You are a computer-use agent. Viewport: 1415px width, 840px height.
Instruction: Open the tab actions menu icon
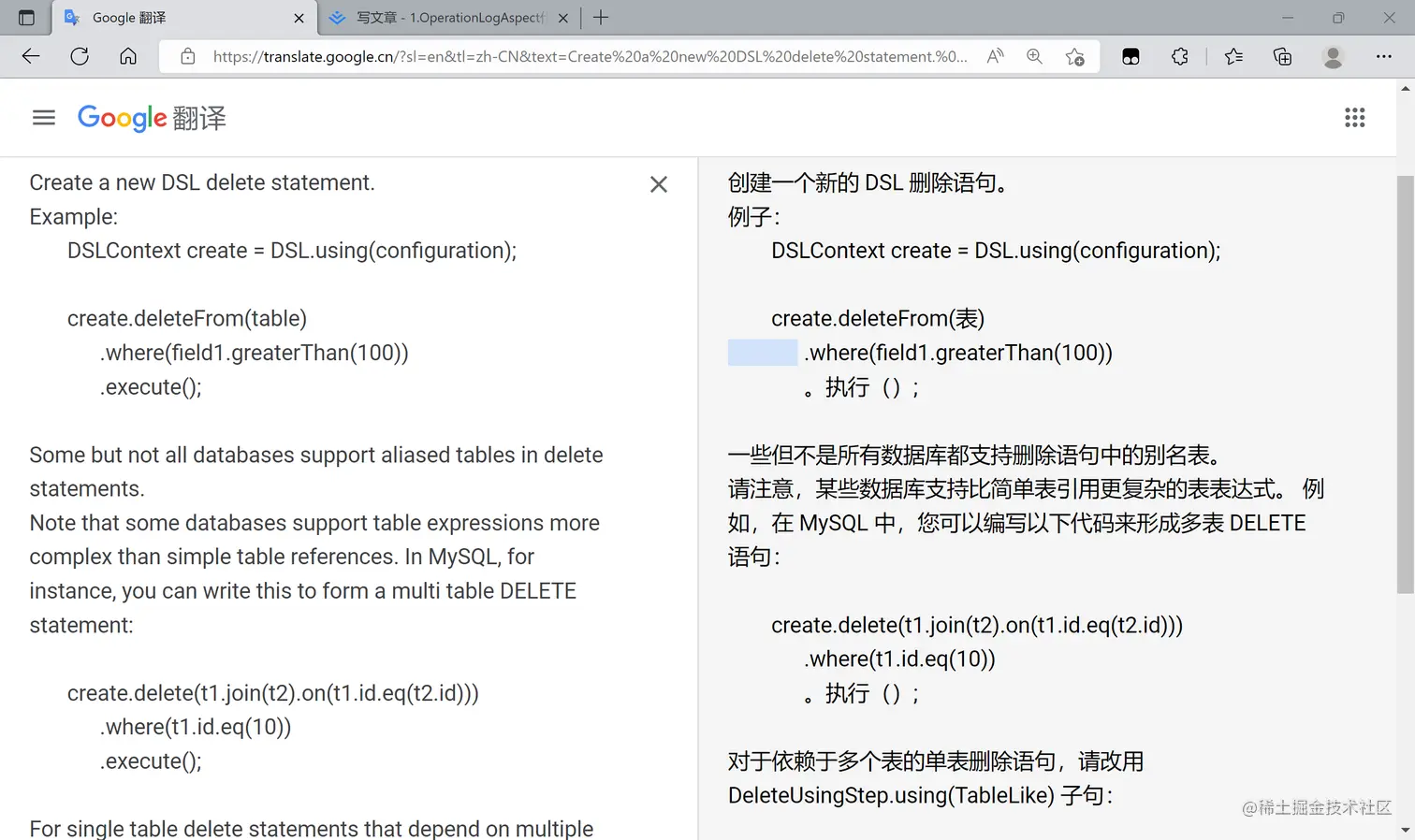coord(26,18)
